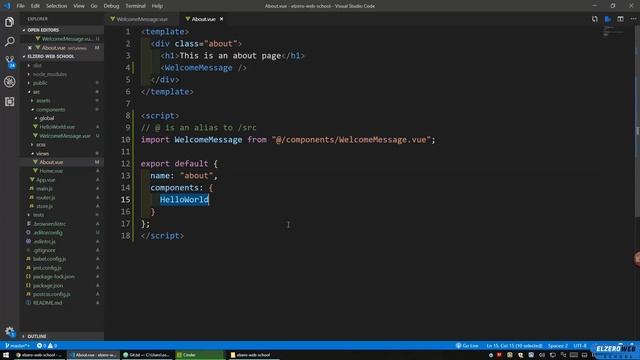Viewport: 640px width, 360px height.
Task: Open the Terminal menu
Action: tap(136, 6)
